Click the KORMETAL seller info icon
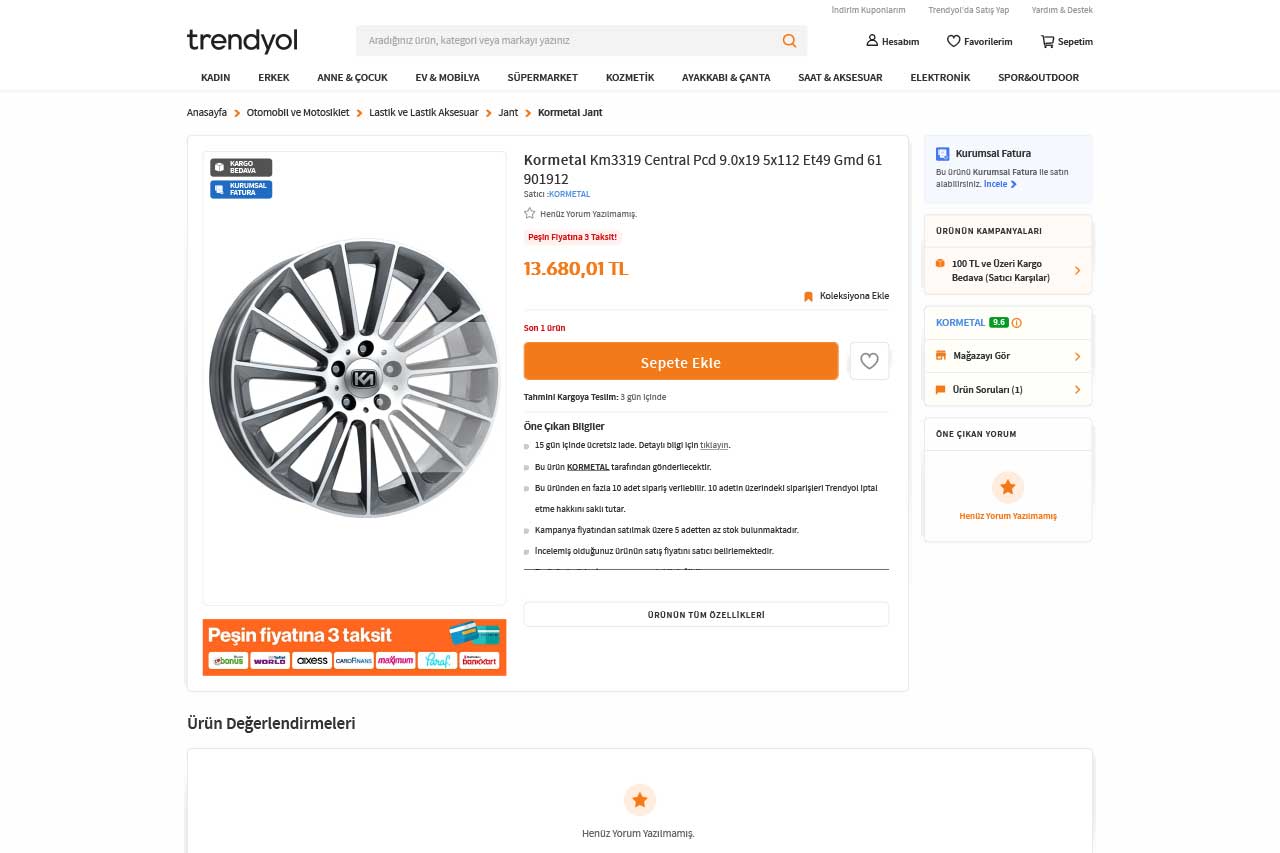Screen dimensions: 1280x853 tap(1017, 323)
